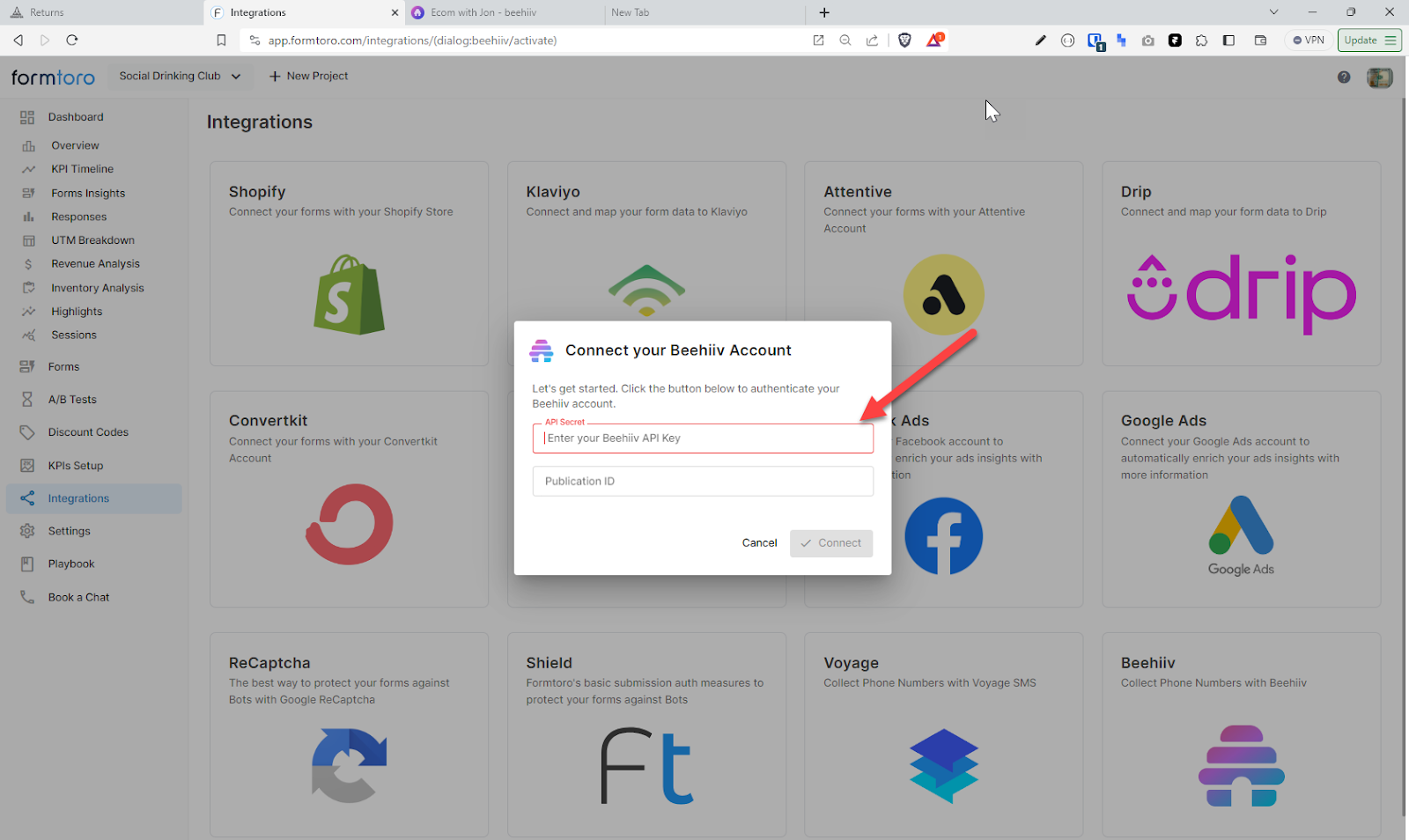Click the Beehiiv card logo
Viewport: 1409px width, 840px height.
point(1241,766)
